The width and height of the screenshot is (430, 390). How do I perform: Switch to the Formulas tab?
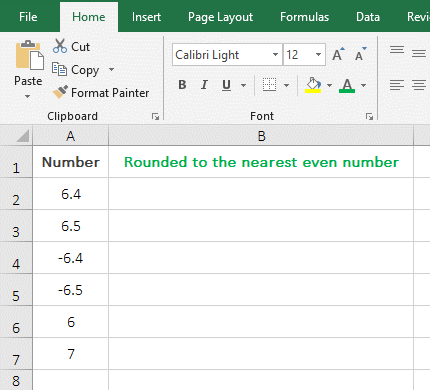pyautogui.click(x=304, y=17)
